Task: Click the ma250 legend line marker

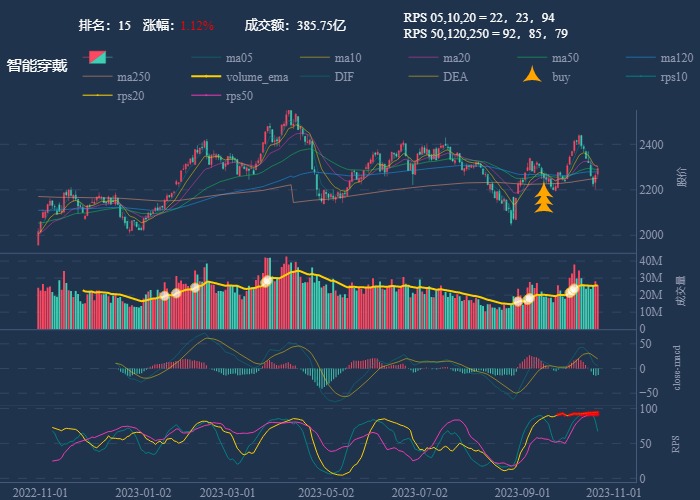Action: pos(99,77)
